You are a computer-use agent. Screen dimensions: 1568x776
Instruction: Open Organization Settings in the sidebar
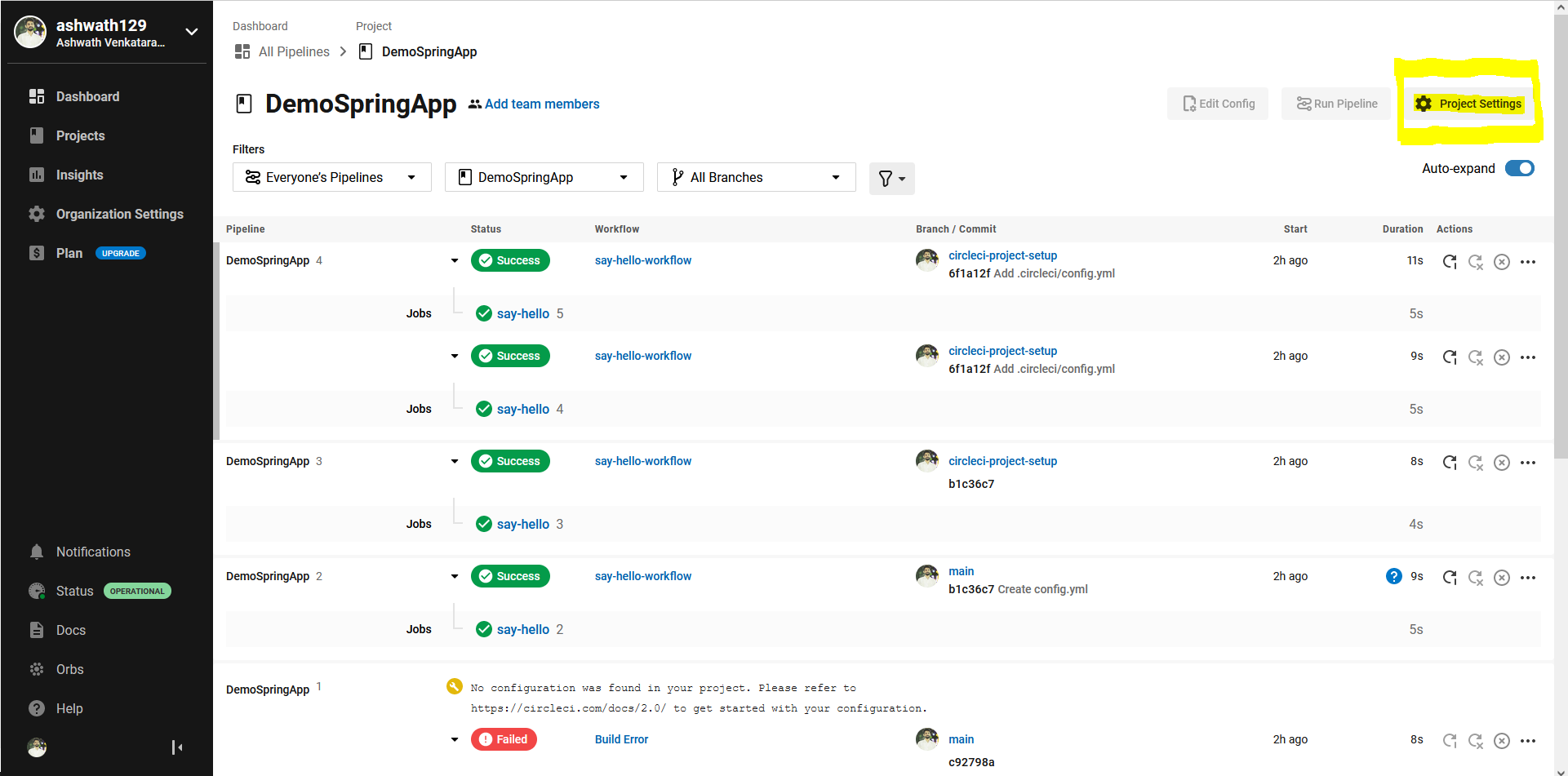click(119, 214)
